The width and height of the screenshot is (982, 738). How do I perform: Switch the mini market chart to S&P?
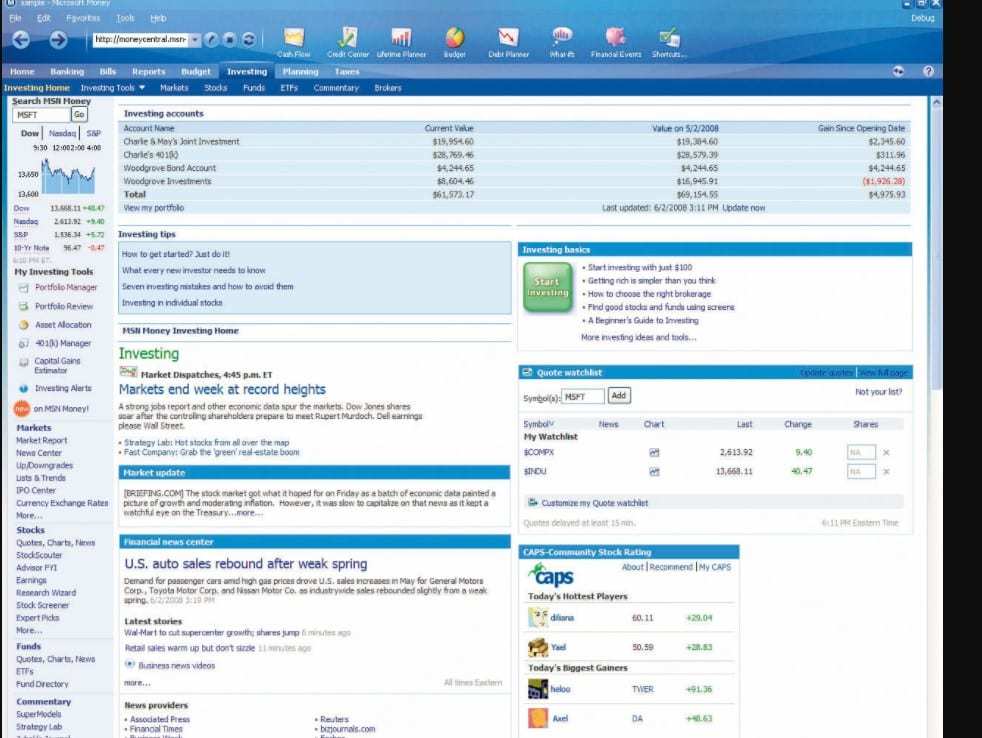point(93,132)
